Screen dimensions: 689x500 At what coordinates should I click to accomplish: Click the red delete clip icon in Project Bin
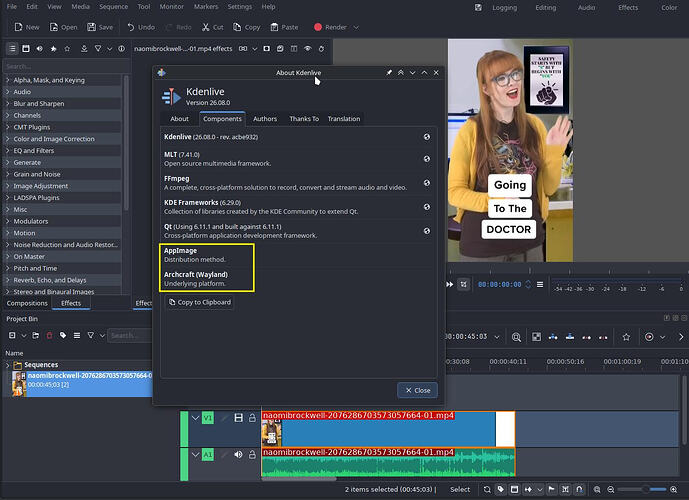(x=49, y=335)
